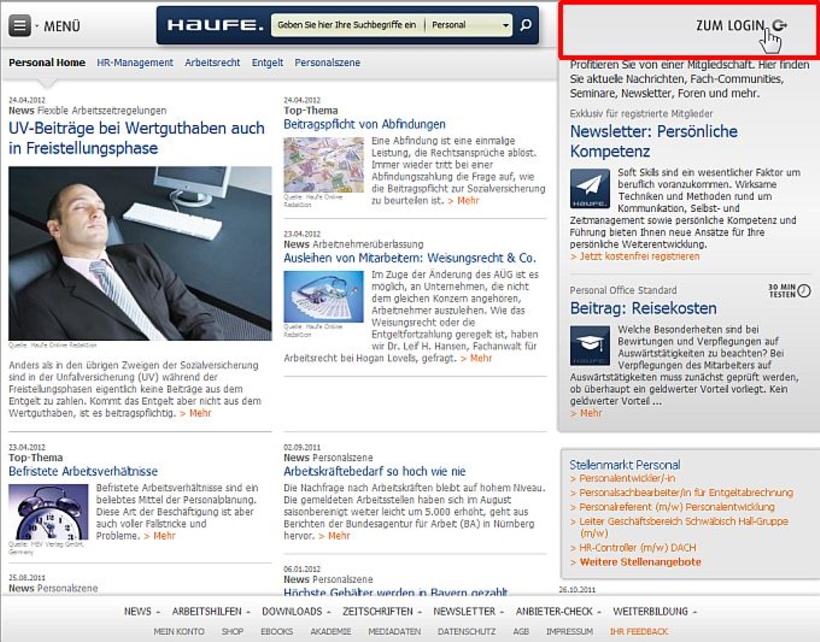Open the Arbeitsrecht navigation tab
The height and width of the screenshot is (642, 820).
(207, 62)
